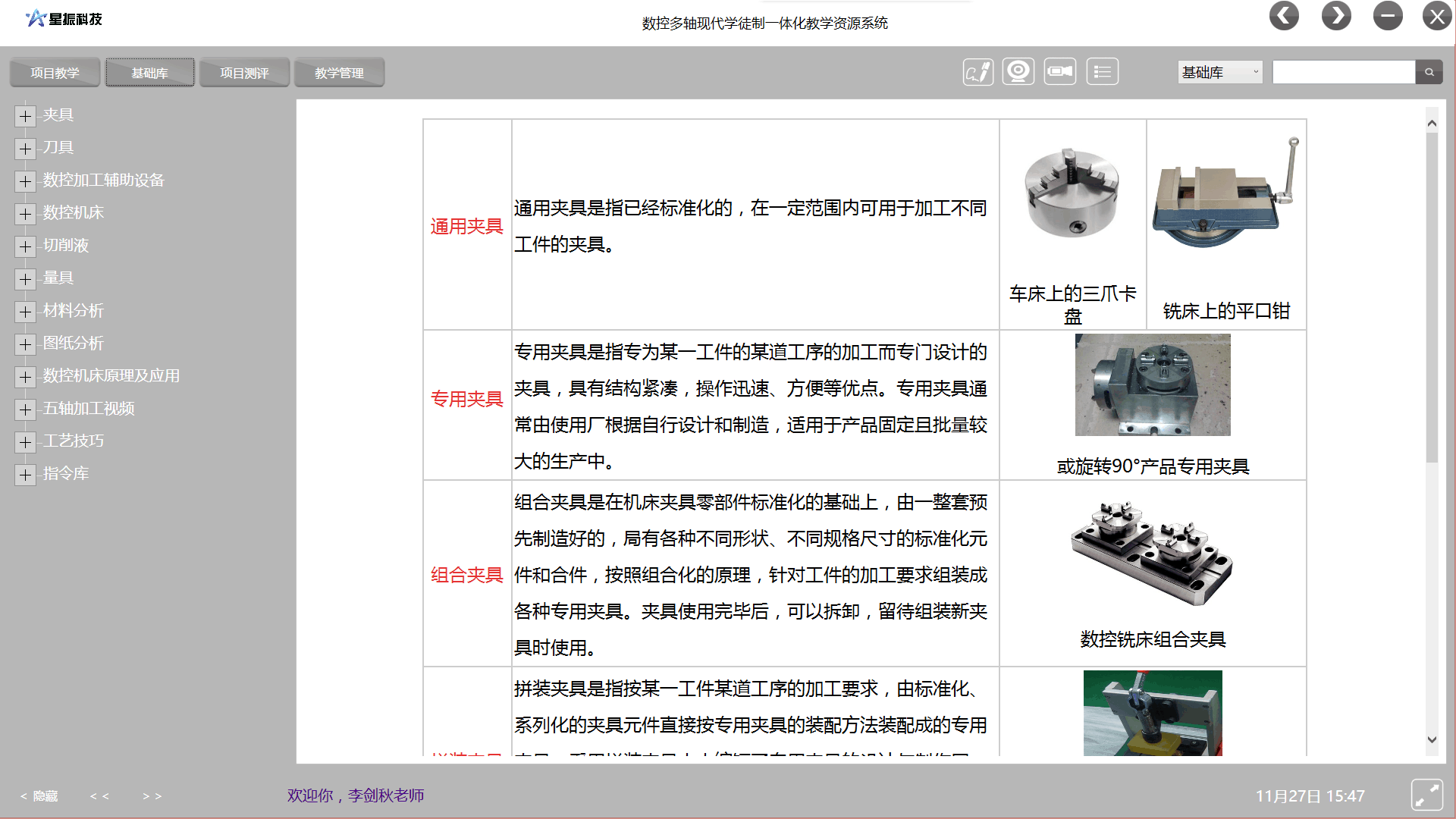1456x819 pixels.
Task: Open the 基础库 category dropdown
Action: point(1219,72)
